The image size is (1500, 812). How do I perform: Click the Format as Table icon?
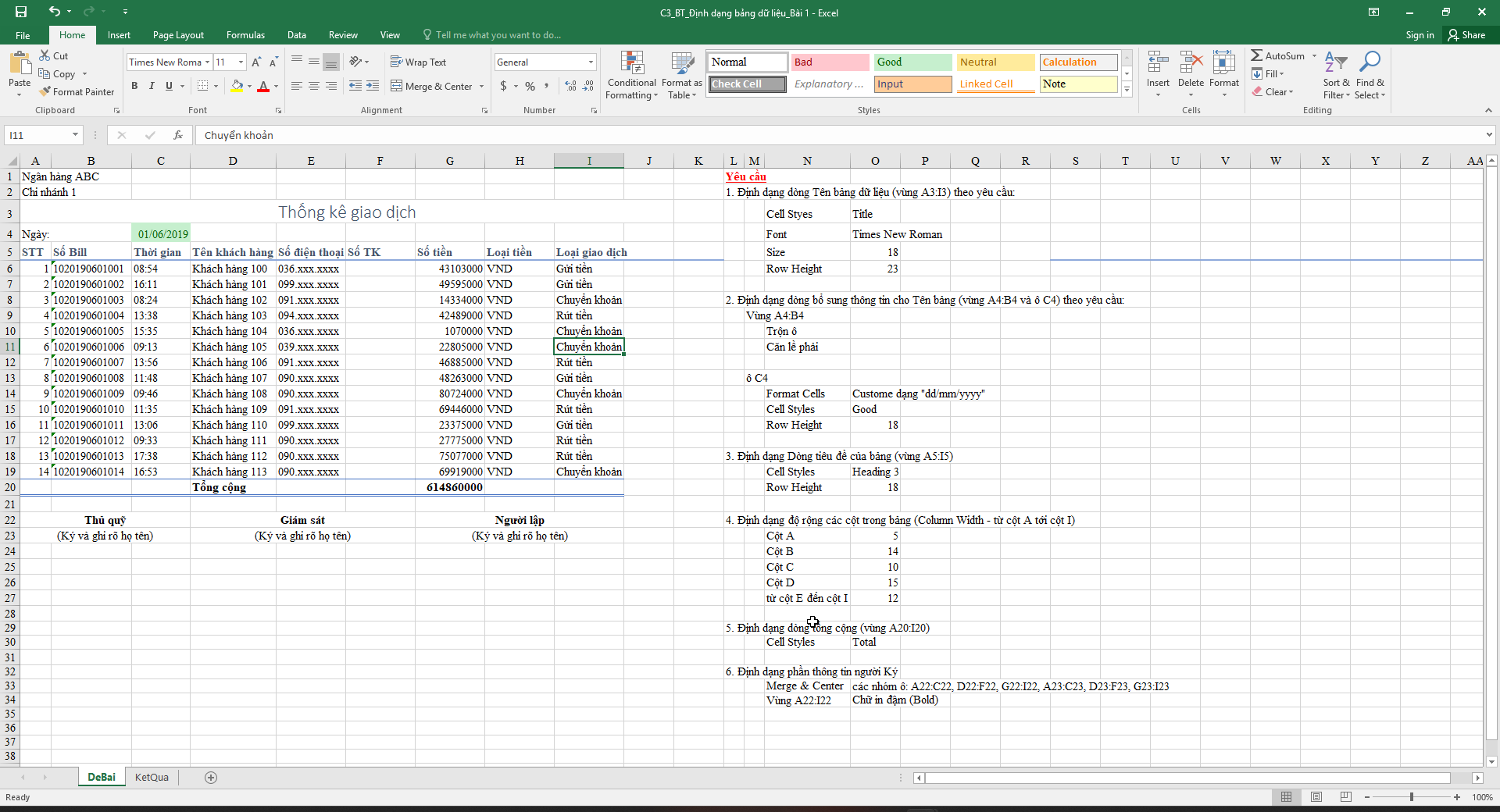click(681, 76)
